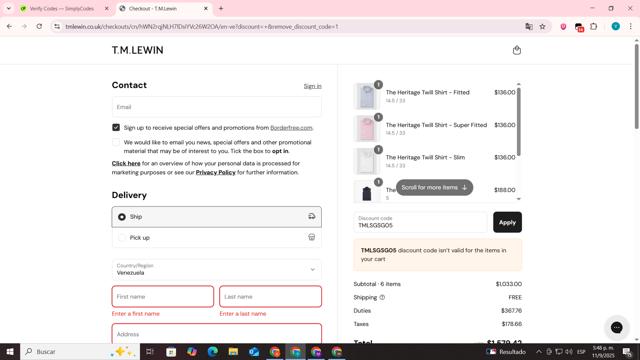640x360 pixels.
Task: Close the Verify Codes tab
Action: click(x=107, y=8)
